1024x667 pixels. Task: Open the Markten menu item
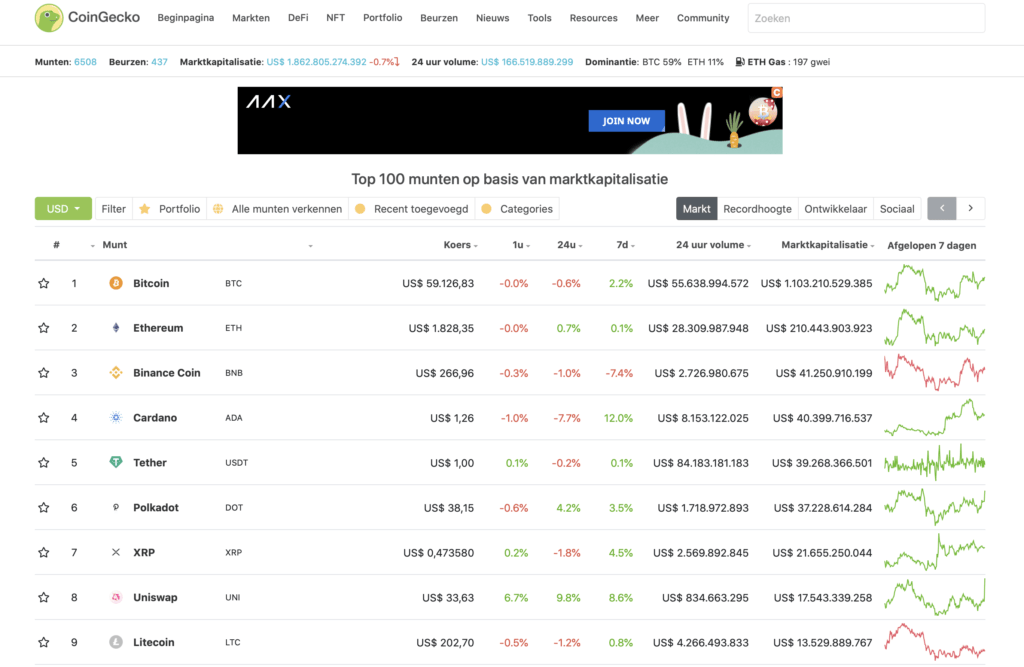[x=251, y=18]
